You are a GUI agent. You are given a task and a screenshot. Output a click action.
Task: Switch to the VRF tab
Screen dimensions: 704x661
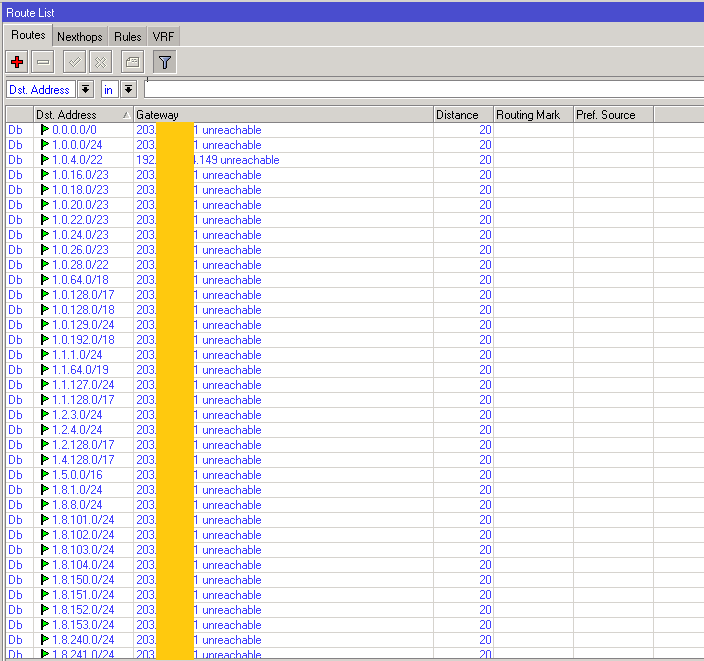pyautogui.click(x=163, y=37)
